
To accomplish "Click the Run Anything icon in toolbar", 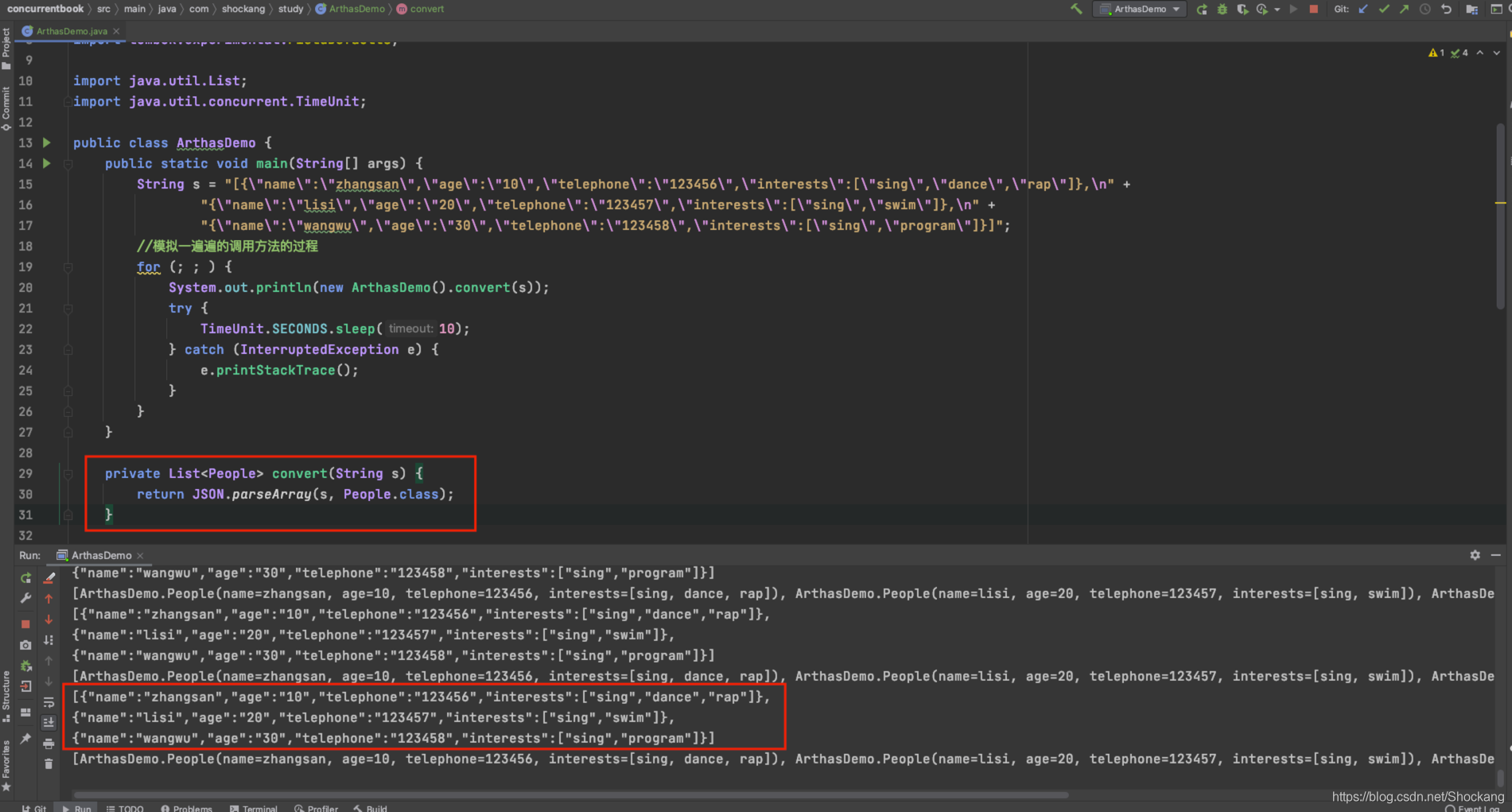I will click(1496, 10).
